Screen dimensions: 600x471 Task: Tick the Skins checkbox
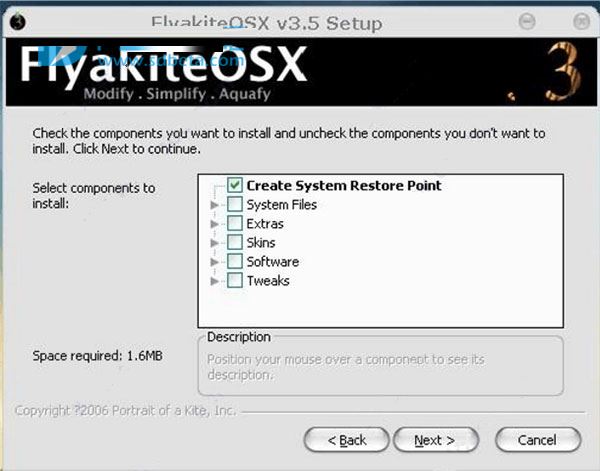coord(235,242)
